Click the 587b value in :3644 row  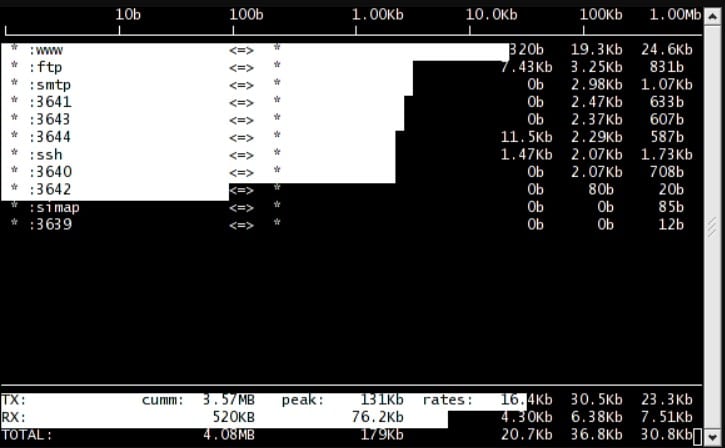pyautogui.click(x=667, y=137)
